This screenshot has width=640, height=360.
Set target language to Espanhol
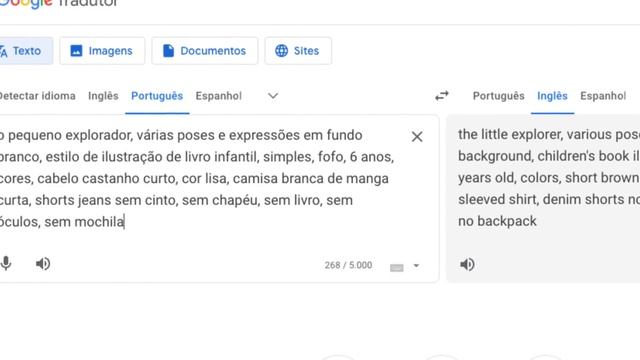(603, 96)
